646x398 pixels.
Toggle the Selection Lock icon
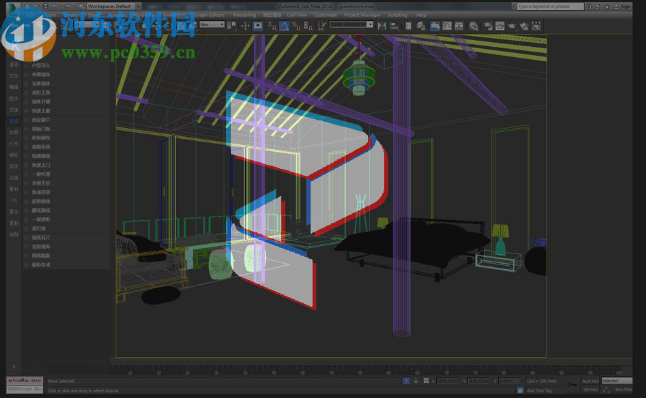click(416, 381)
